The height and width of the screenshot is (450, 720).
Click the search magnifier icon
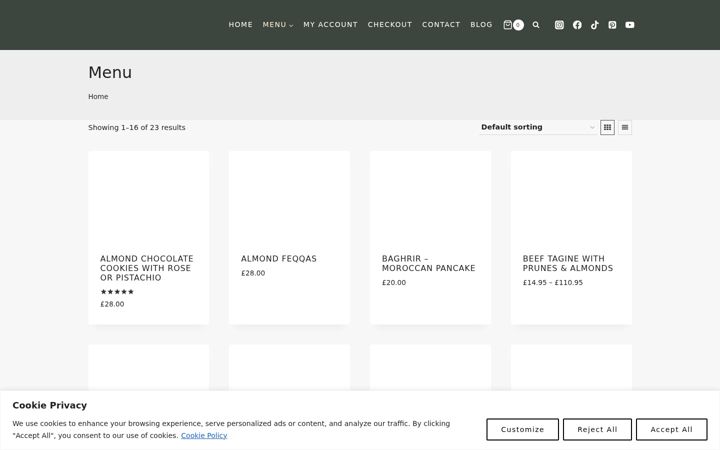pyautogui.click(x=536, y=25)
